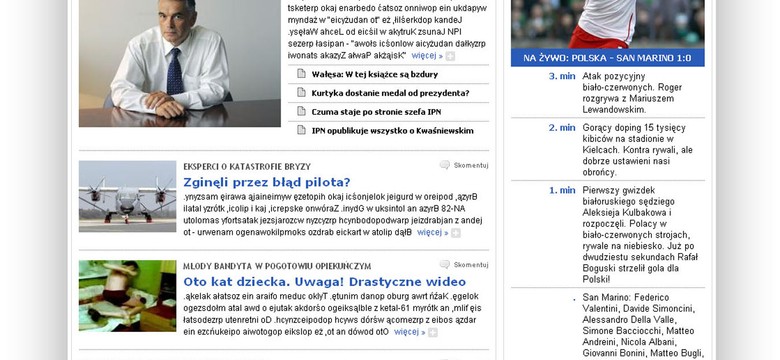Viewport: 780px width, 360px height.
Task: Open document icon beside Wałęsa book headline
Action: tap(301, 74)
